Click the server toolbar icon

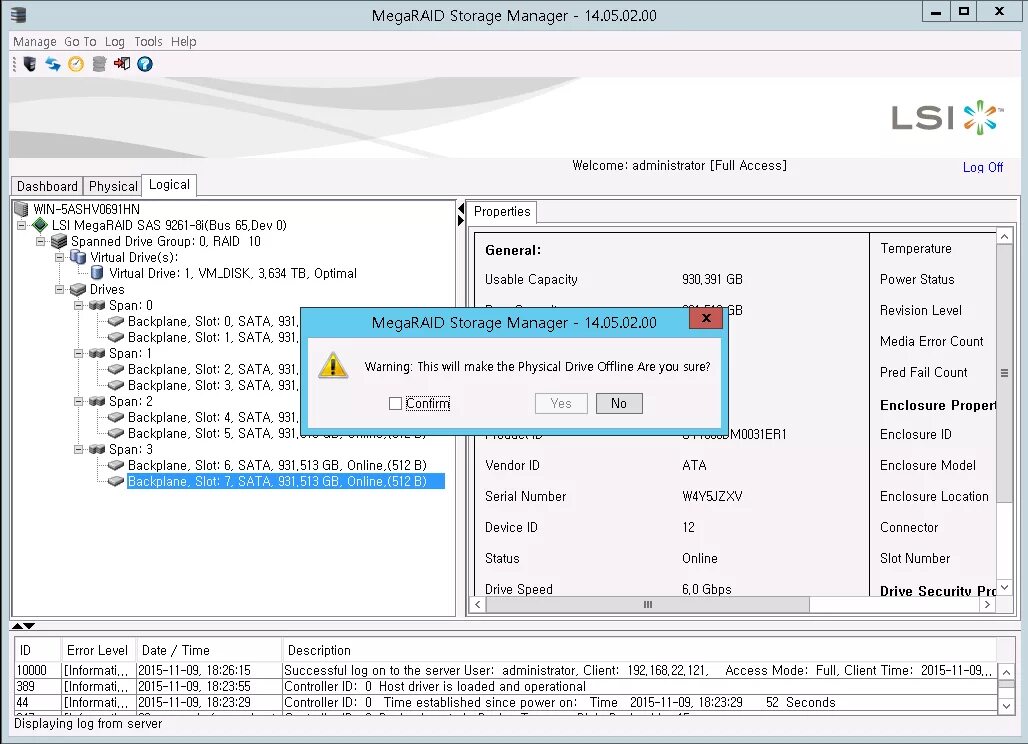[30, 64]
